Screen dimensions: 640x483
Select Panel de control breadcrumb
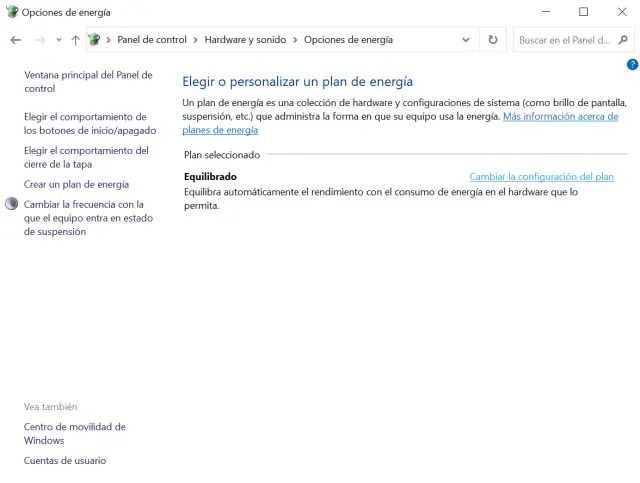coord(152,40)
